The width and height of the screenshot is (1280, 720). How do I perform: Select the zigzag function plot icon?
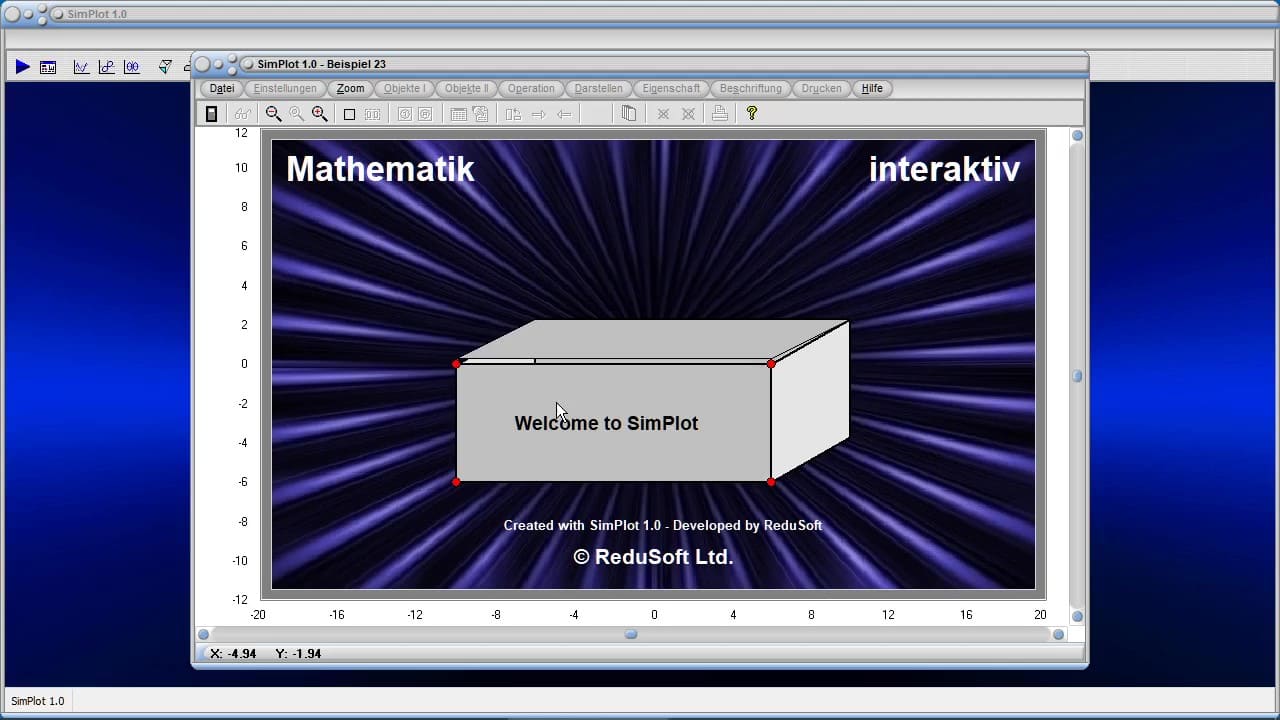(x=81, y=67)
